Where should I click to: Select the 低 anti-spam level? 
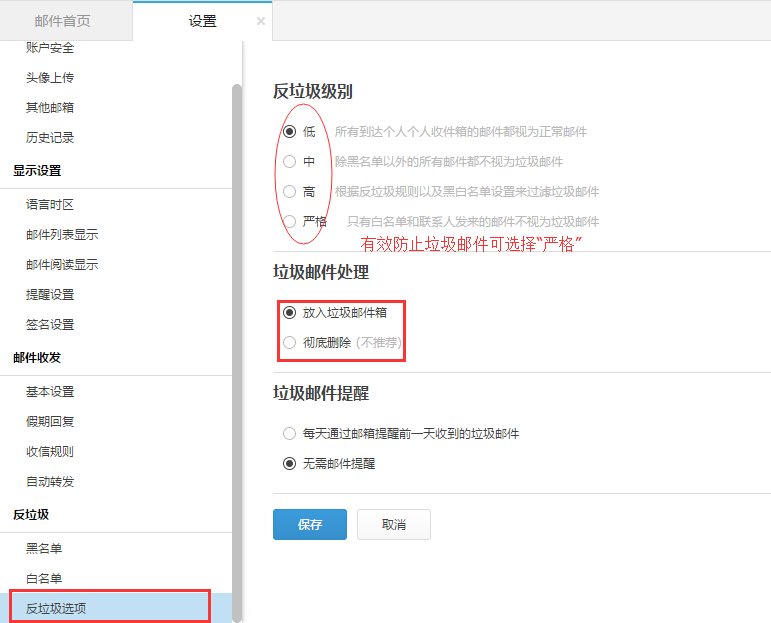(x=290, y=131)
